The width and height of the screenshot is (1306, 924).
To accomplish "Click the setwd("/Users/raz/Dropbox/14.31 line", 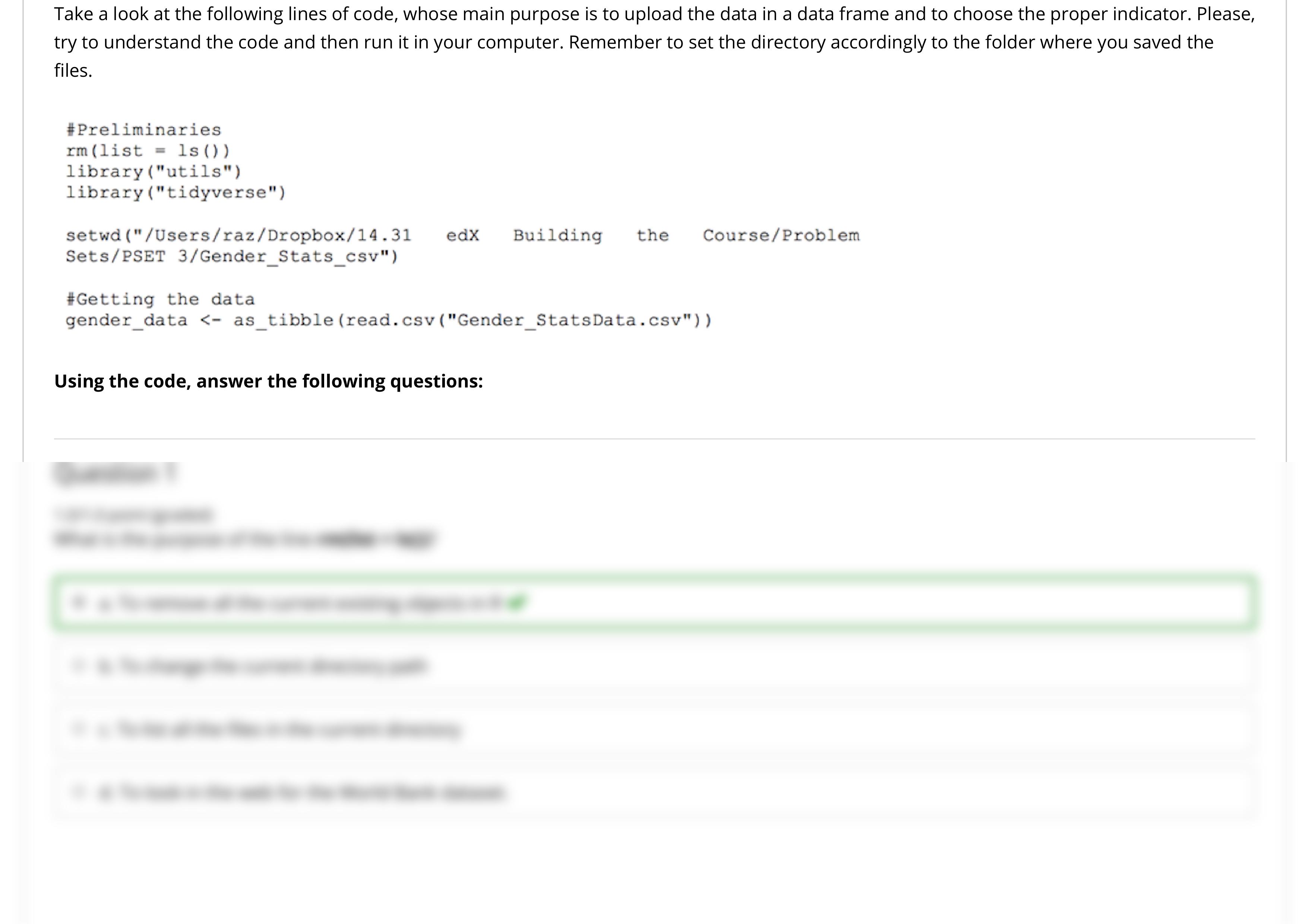I will coord(463,235).
